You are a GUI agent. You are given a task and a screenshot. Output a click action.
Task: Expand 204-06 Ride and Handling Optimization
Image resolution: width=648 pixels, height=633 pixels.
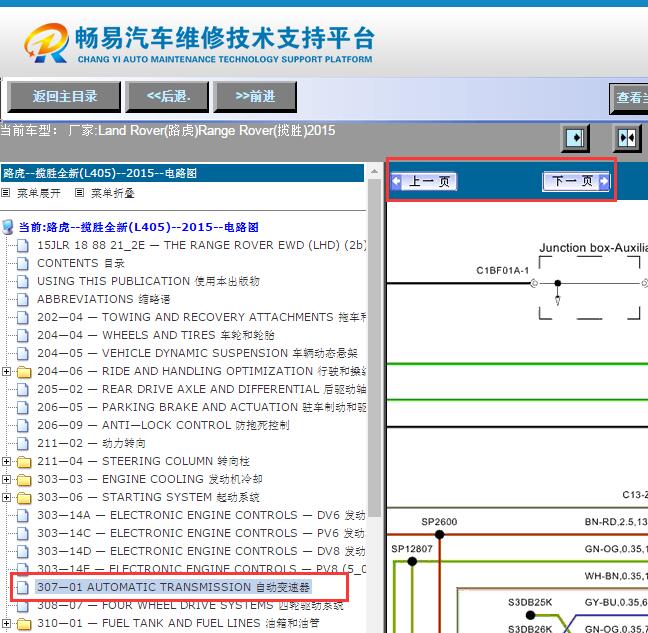tap(6, 371)
